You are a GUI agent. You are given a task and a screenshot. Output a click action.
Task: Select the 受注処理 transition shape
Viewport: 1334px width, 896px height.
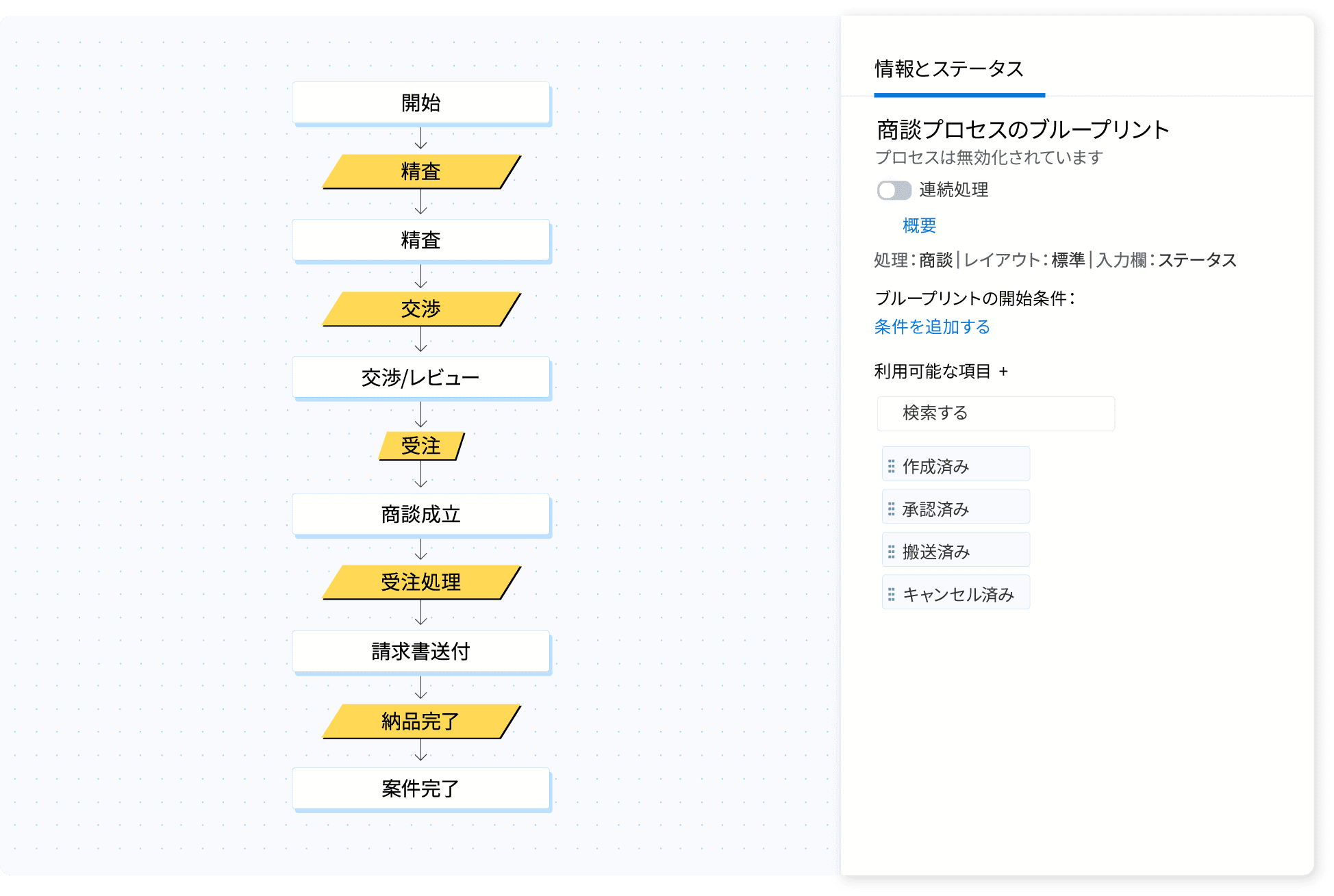tap(420, 583)
